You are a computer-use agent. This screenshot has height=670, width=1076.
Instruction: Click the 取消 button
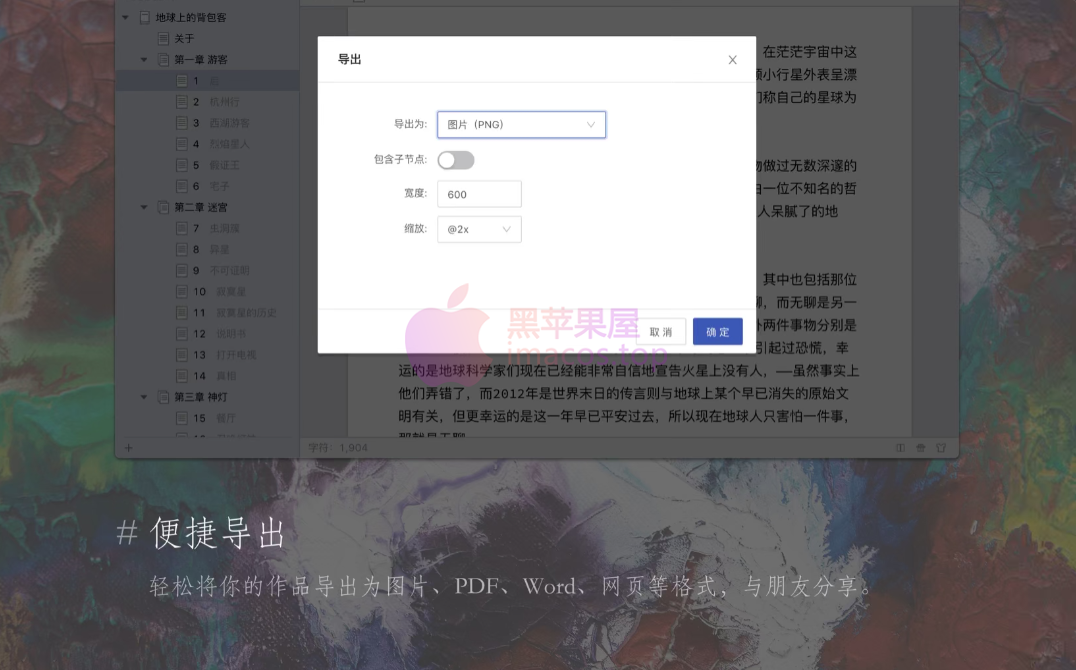tap(661, 332)
